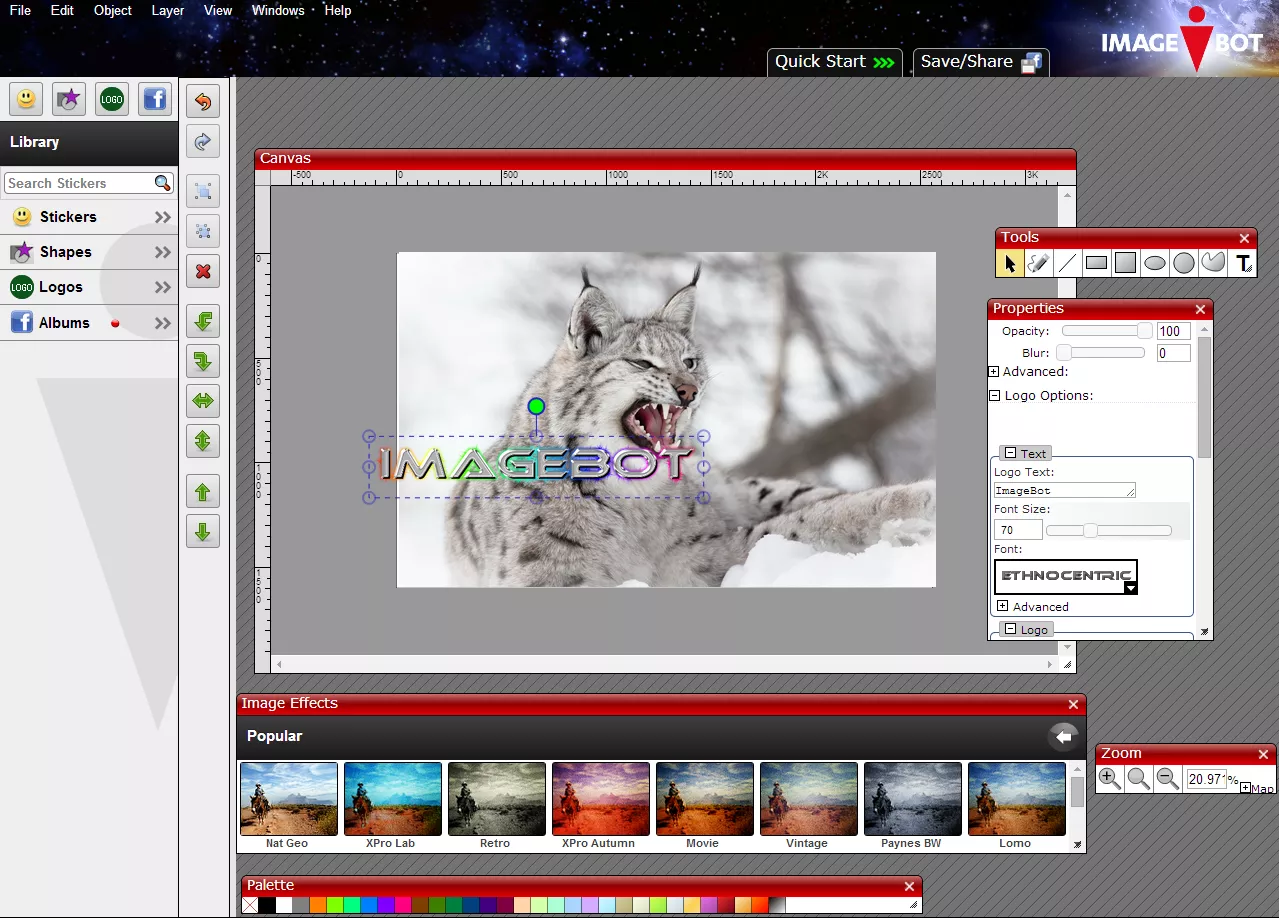The height and width of the screenshot is (918, 1279).
Task: Click the rotate left green arrow button
Action: [x=203, y=322]
